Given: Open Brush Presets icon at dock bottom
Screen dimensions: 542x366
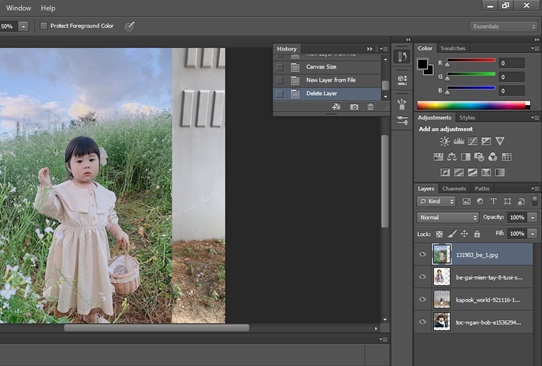Looking at the screenshot, I should [402, 120].
